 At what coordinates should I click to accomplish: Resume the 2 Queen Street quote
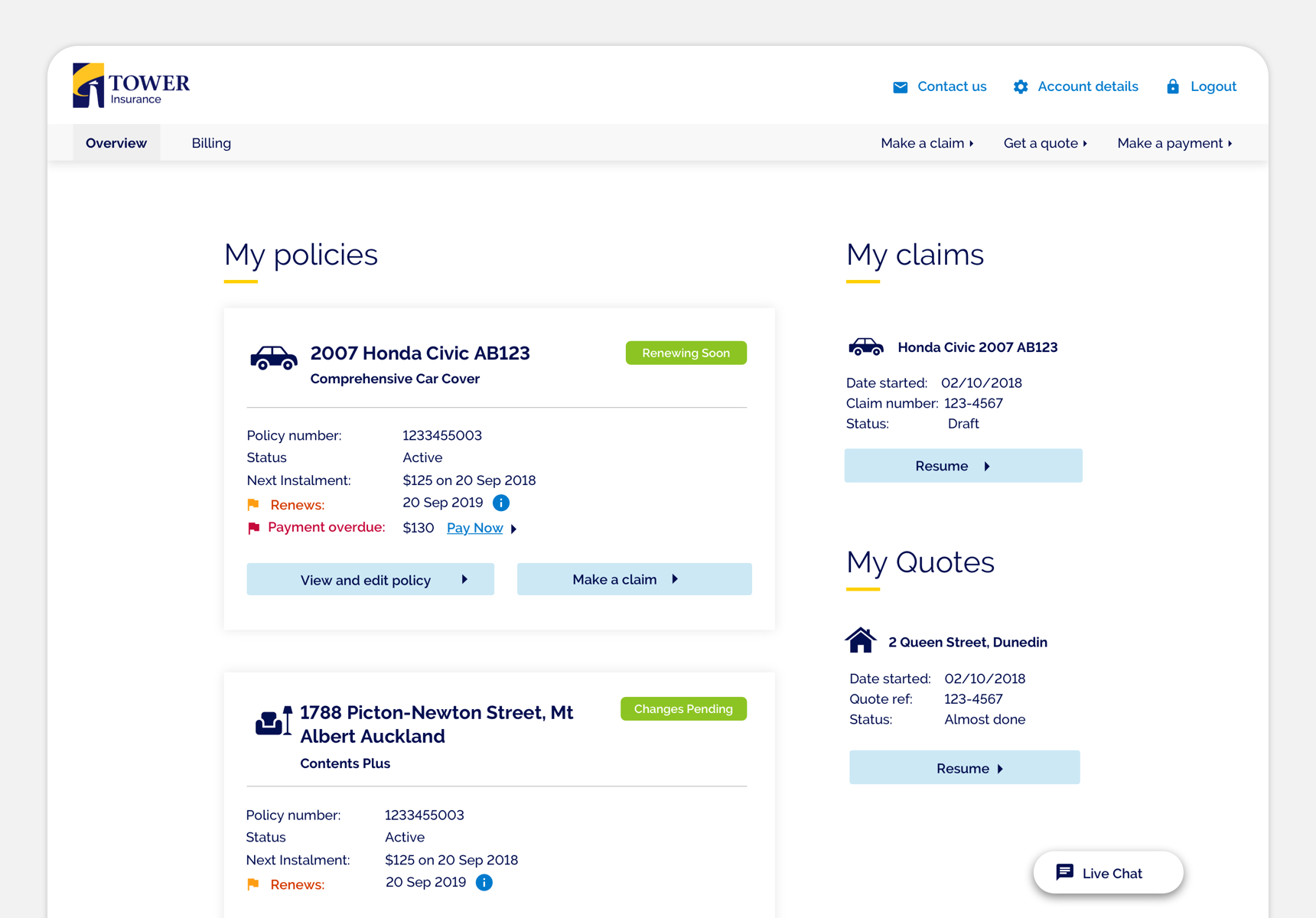pos(964,768)
